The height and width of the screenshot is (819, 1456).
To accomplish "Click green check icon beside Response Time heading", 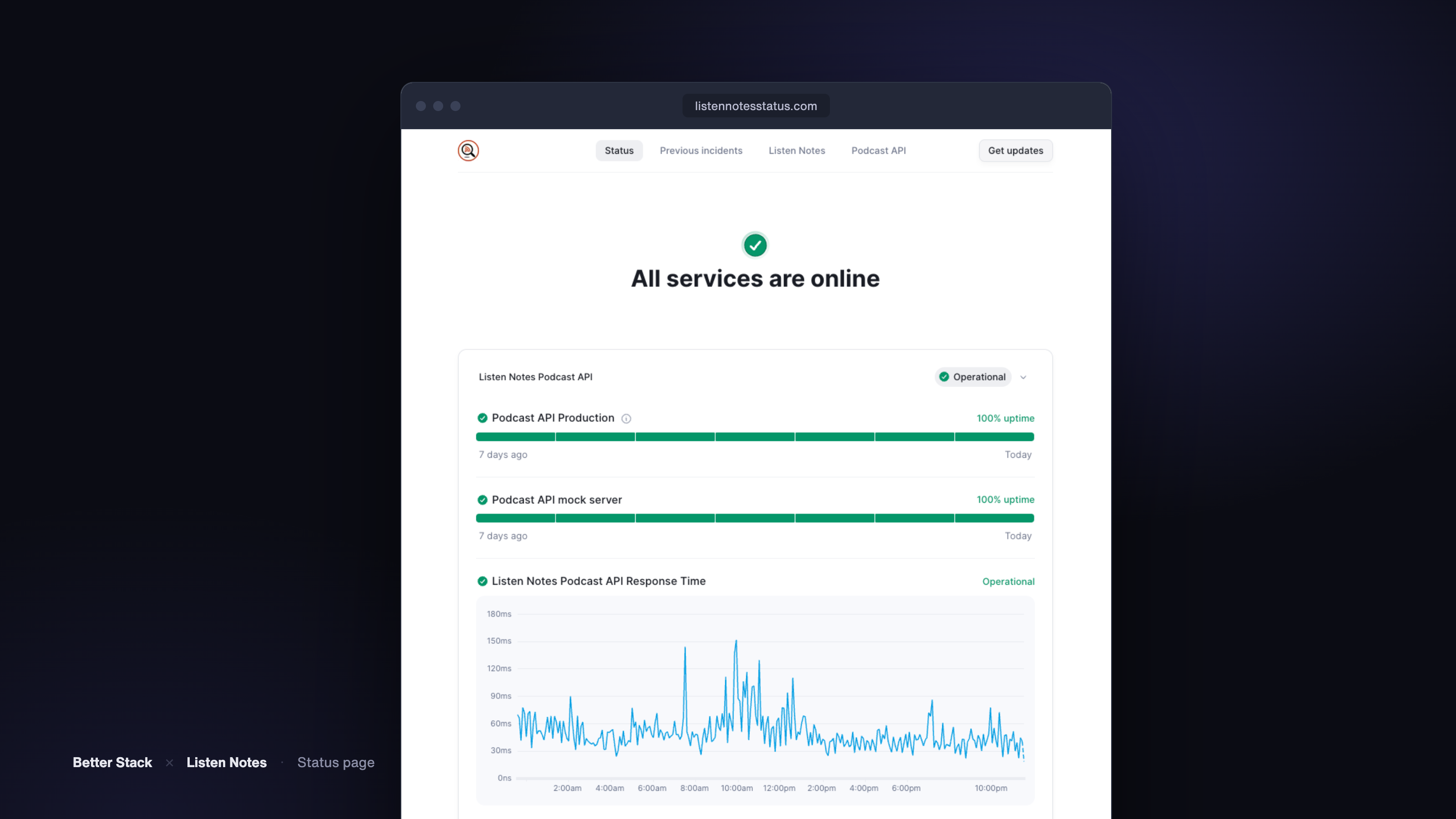I will click(x=482, y=581).
